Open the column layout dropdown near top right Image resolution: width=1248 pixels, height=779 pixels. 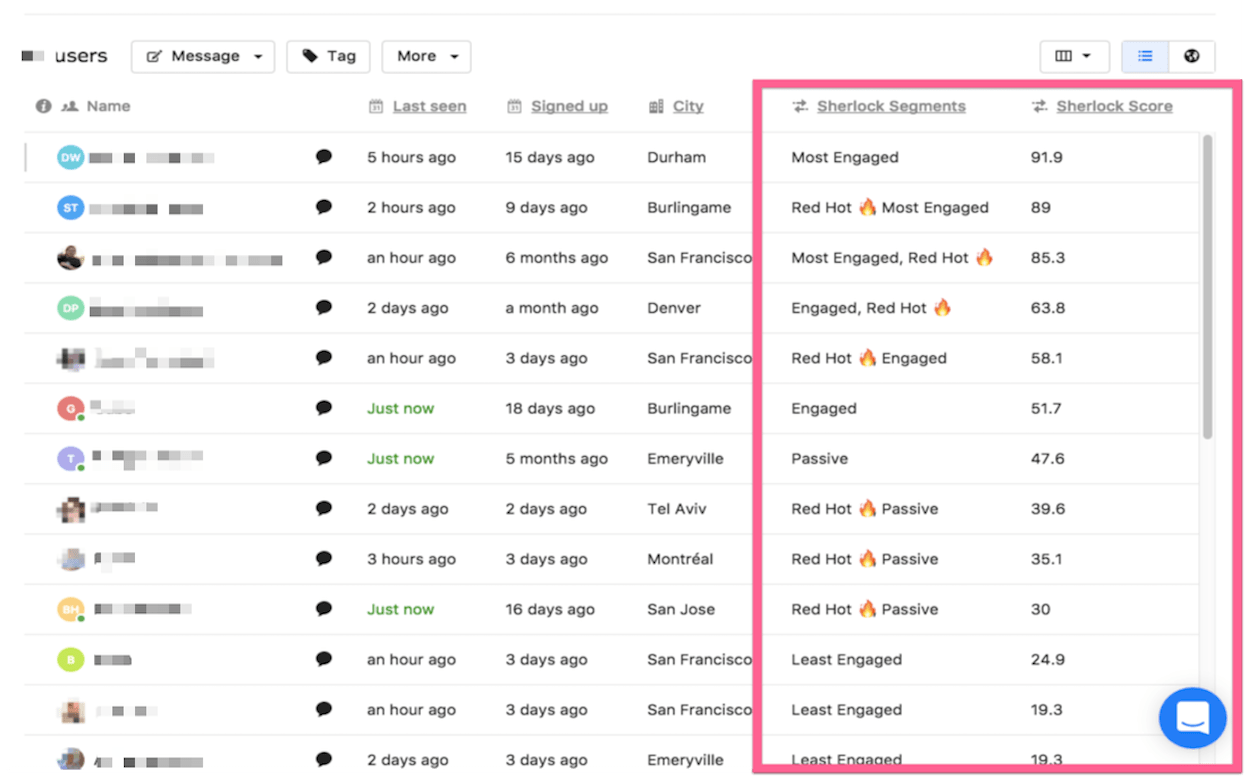(1074, 57)
